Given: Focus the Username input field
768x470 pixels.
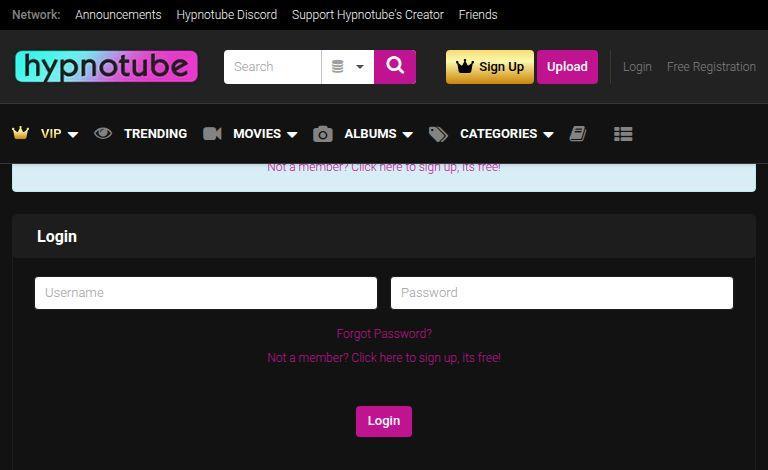Looking at the screenshot, I should point(206,293).
